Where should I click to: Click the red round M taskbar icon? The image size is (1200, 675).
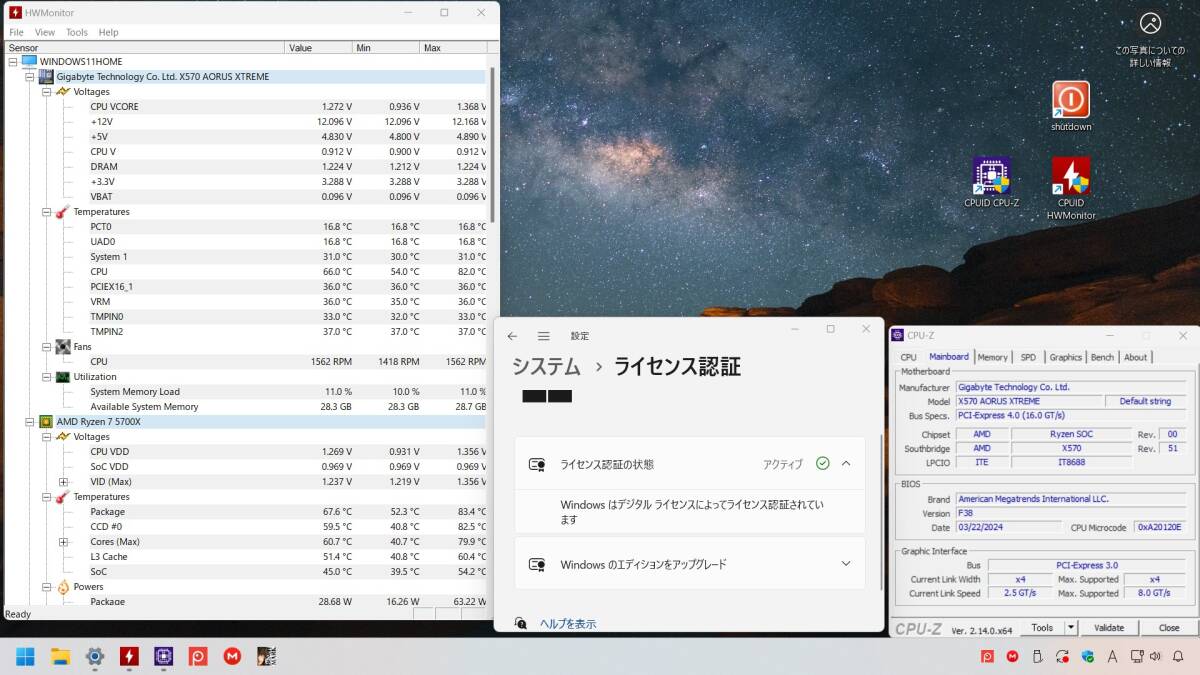coord(232,656)
